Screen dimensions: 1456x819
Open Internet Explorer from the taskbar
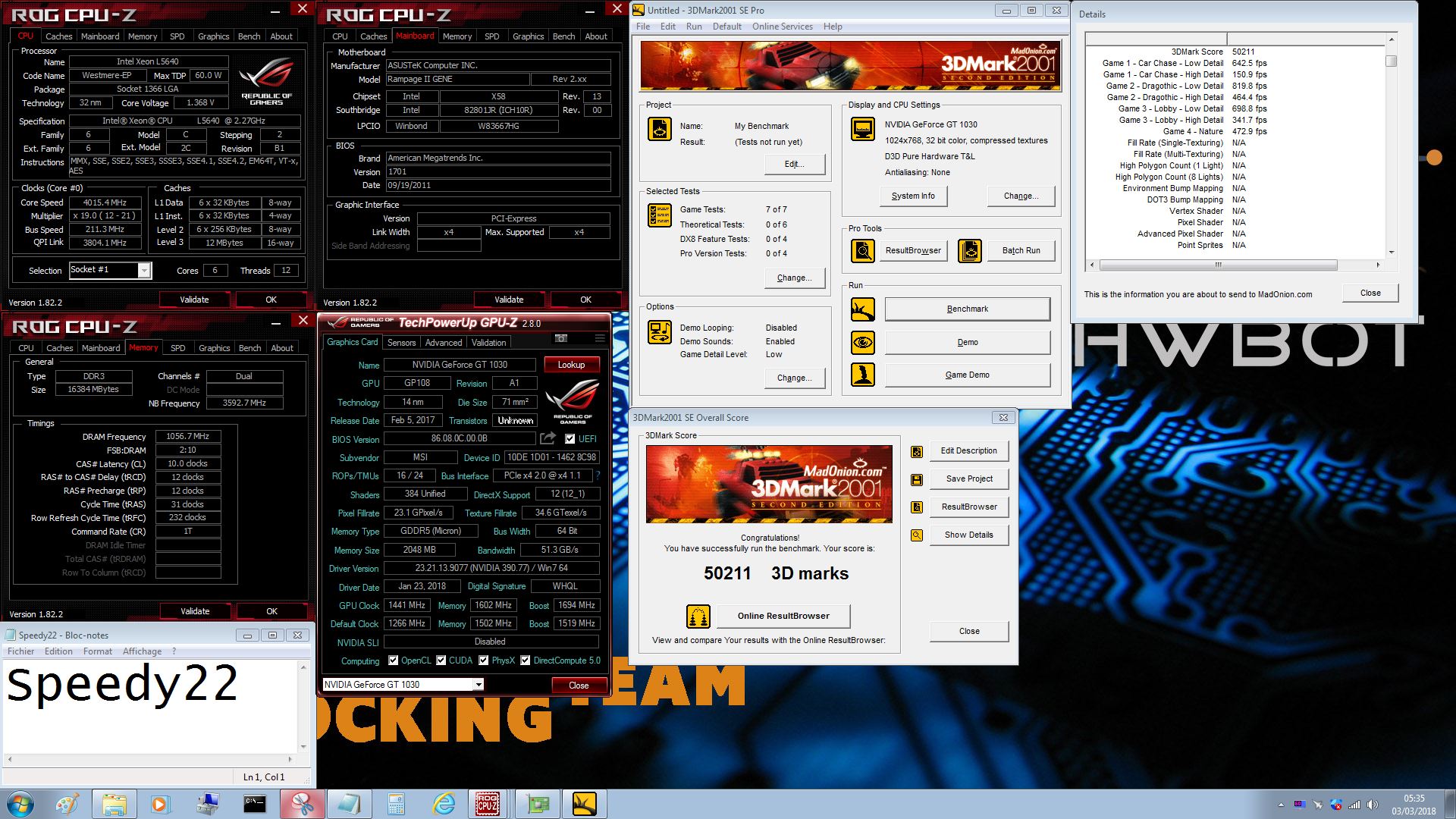point(444,804)
